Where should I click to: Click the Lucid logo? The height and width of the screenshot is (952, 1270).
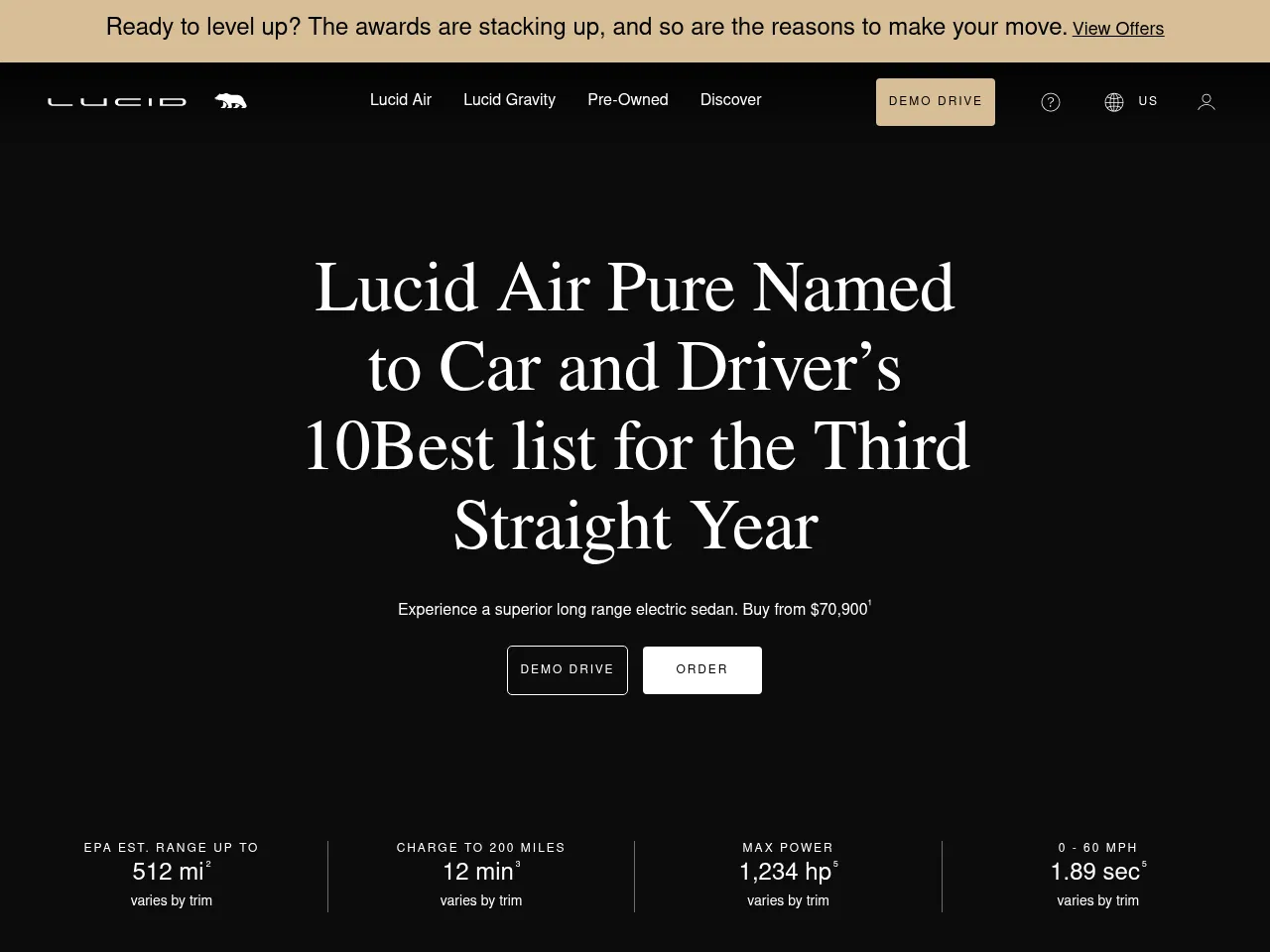click(116, 100)
